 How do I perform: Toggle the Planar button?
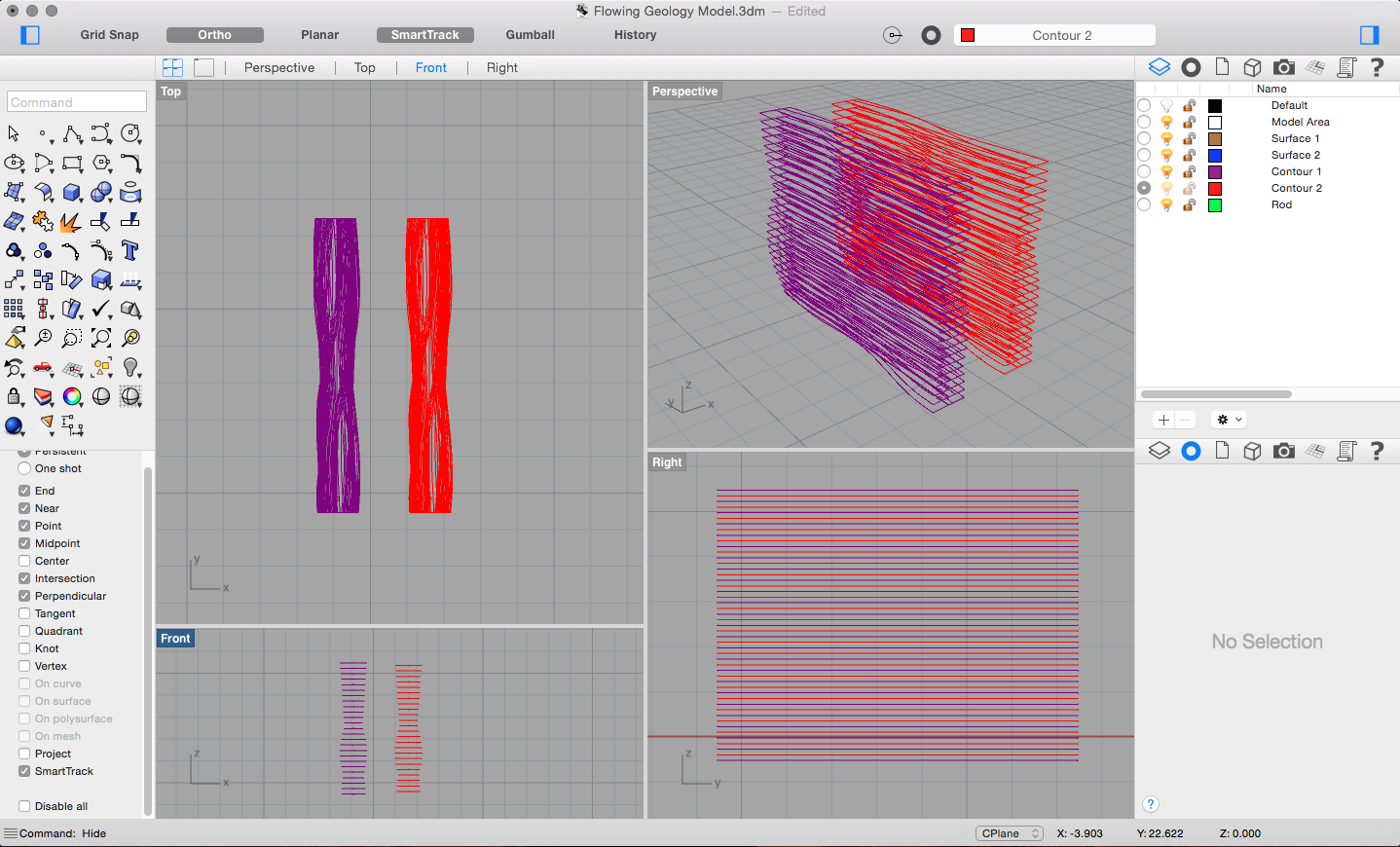click(320, 34)
